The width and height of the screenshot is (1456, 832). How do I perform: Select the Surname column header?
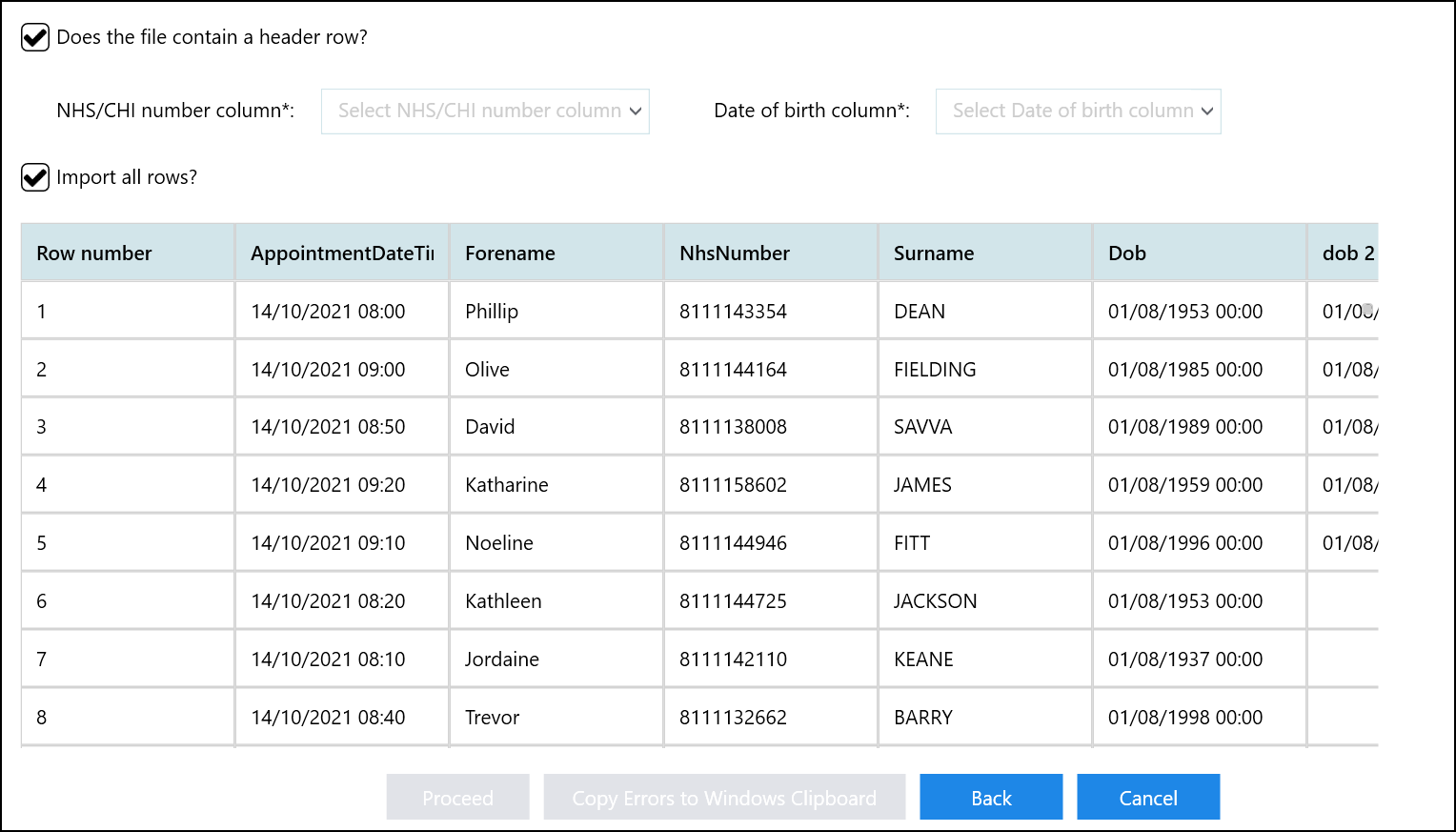[933, 254]
